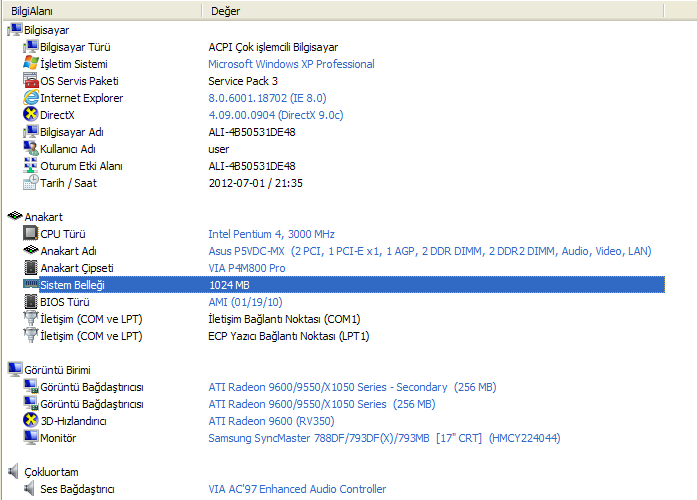Viewport: 697px width, 500px height.
Task: Open the AMI (01/19/10) BIOS link
Action: [245, 302]
